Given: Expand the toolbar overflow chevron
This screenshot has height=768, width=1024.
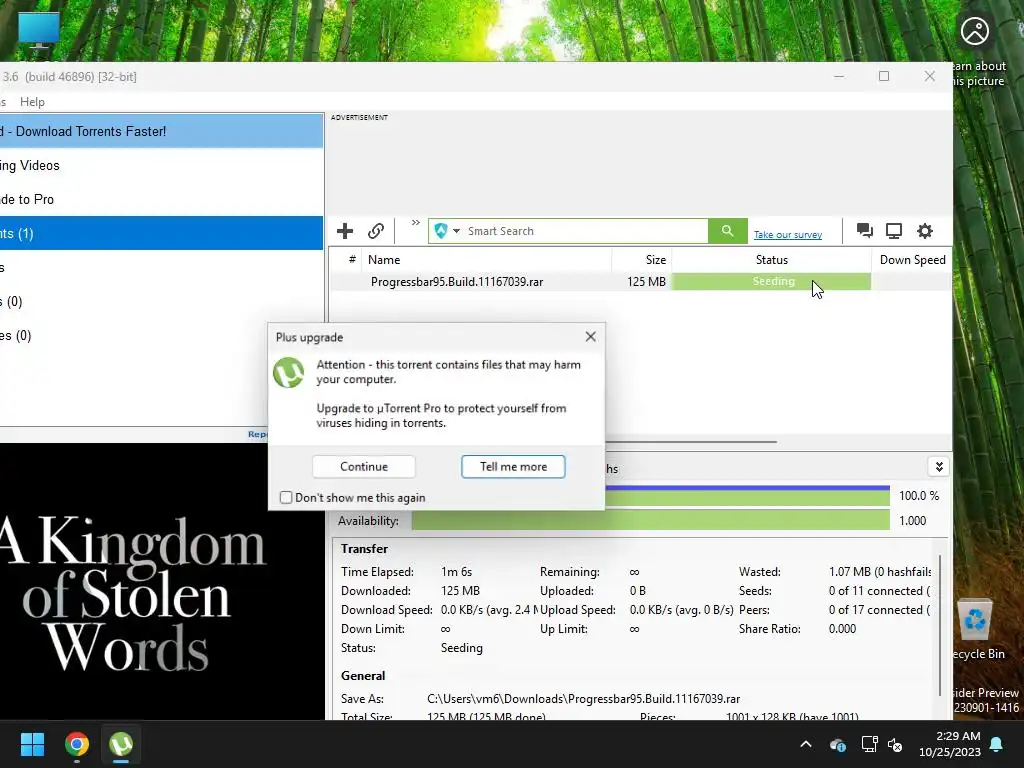Looking at the screenshot, I should pos(415,223).
